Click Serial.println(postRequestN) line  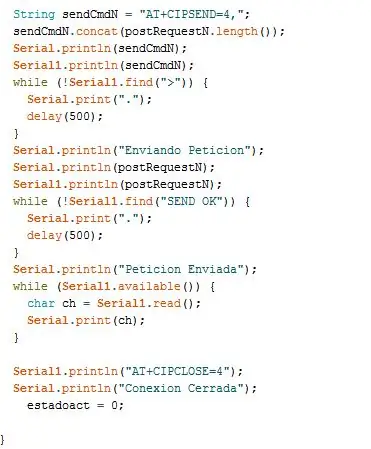click(114, 167)
